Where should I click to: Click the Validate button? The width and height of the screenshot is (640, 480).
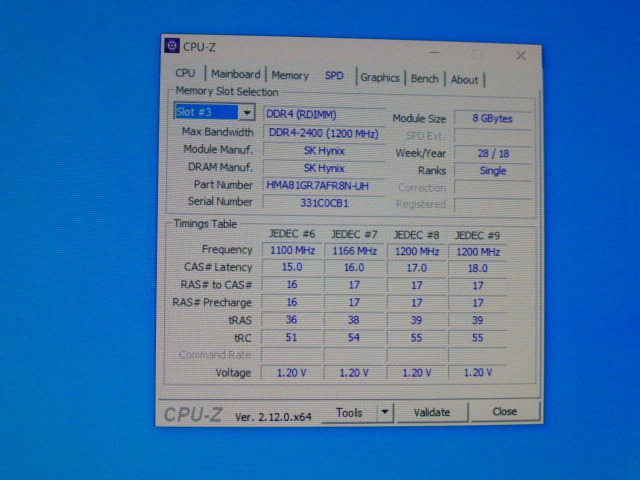coord(432,412)
